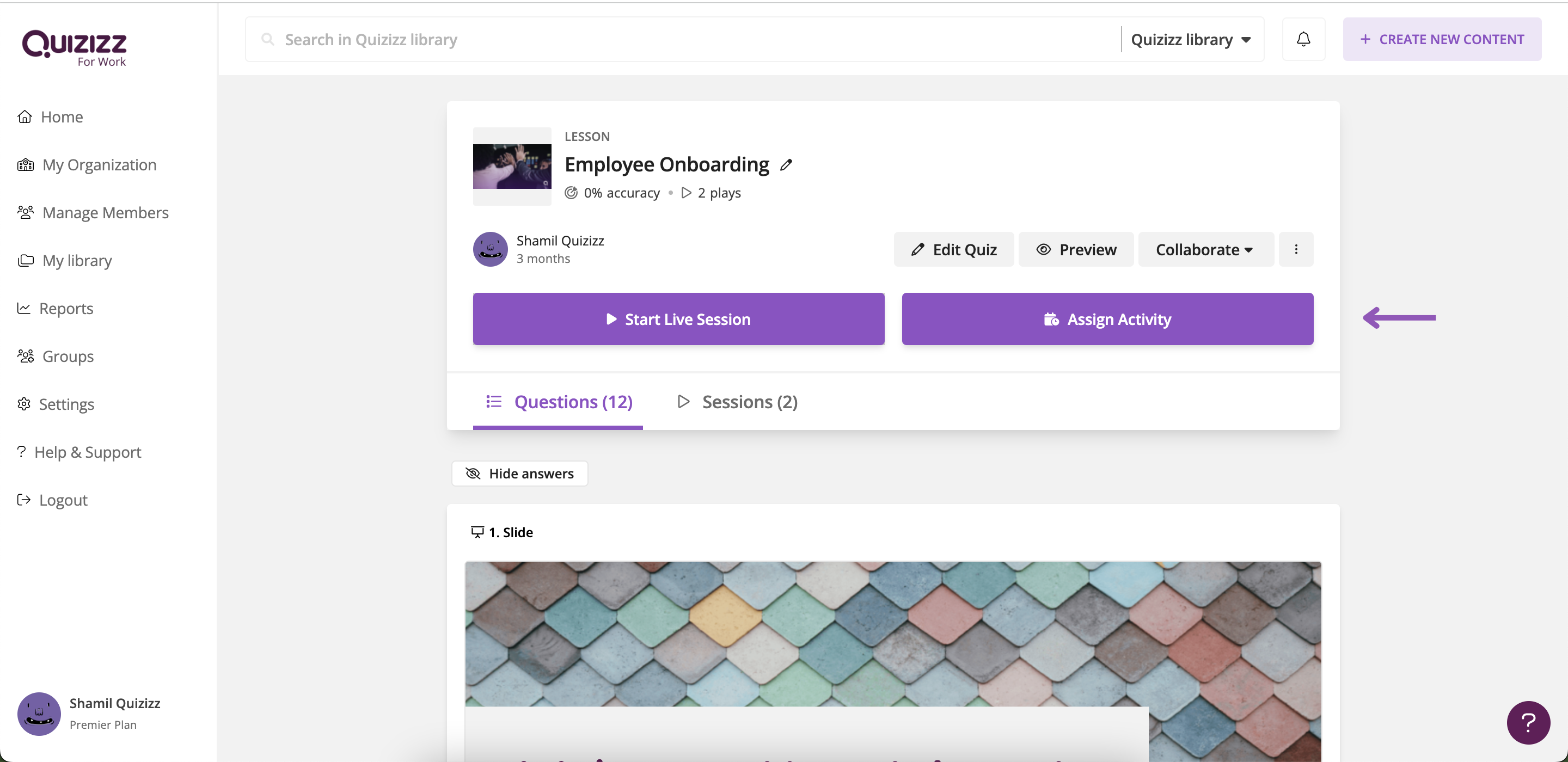Click the purple help question mark bubble
Viewport: 1568px width, 762px height.
click(1528, 722)
